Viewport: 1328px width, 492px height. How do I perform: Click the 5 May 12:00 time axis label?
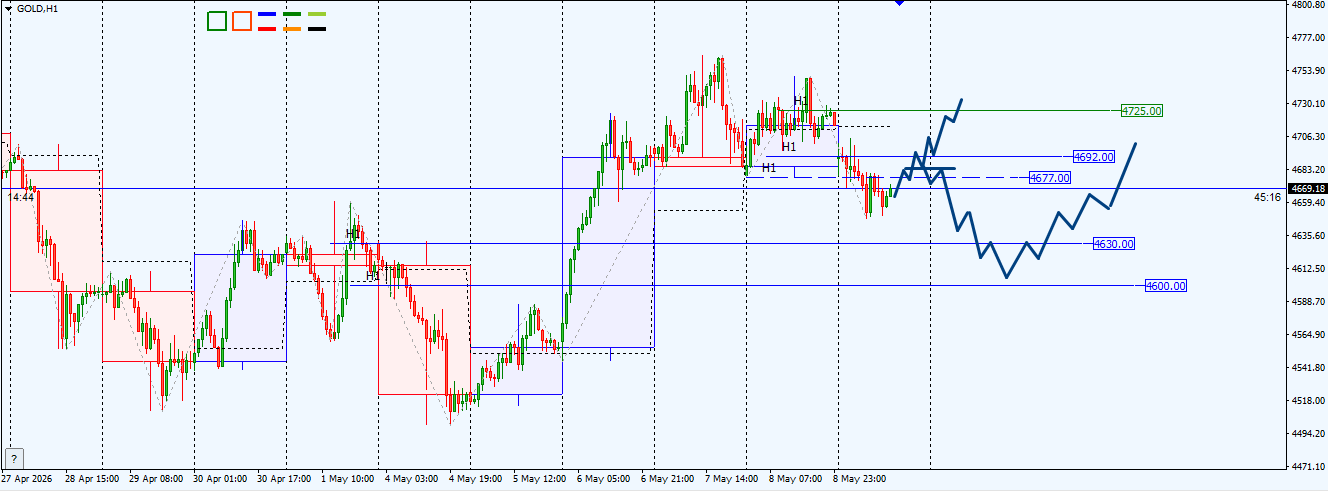540,479
